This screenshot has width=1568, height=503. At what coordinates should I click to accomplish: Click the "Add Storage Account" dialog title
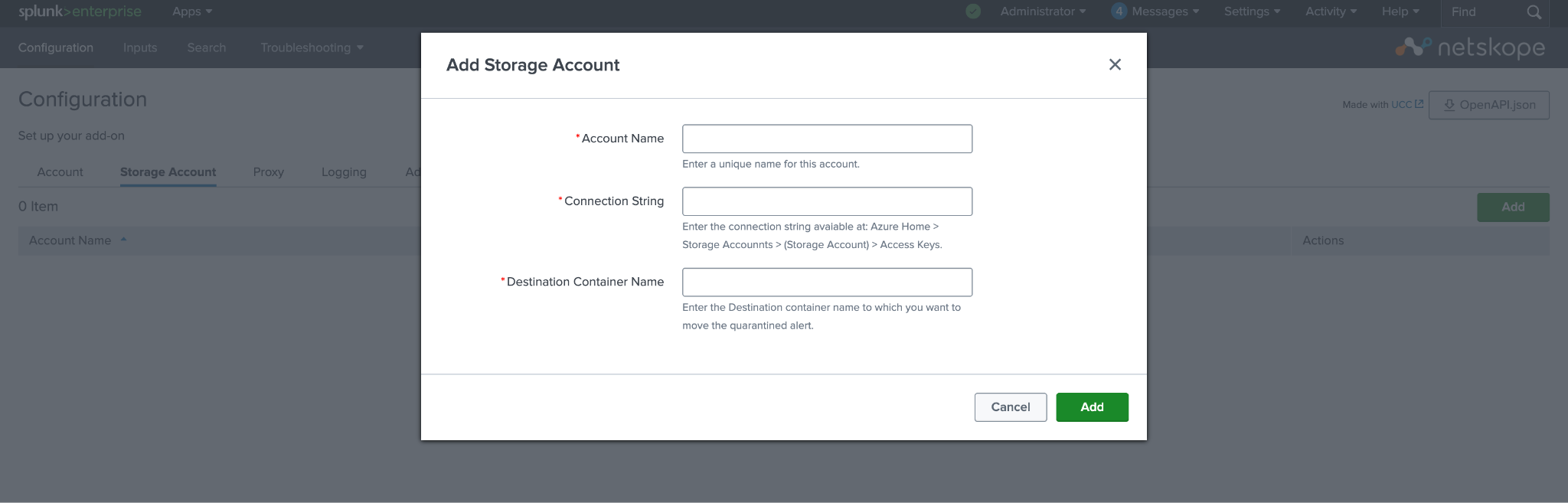pyautogui.click(x=533, y=65)
